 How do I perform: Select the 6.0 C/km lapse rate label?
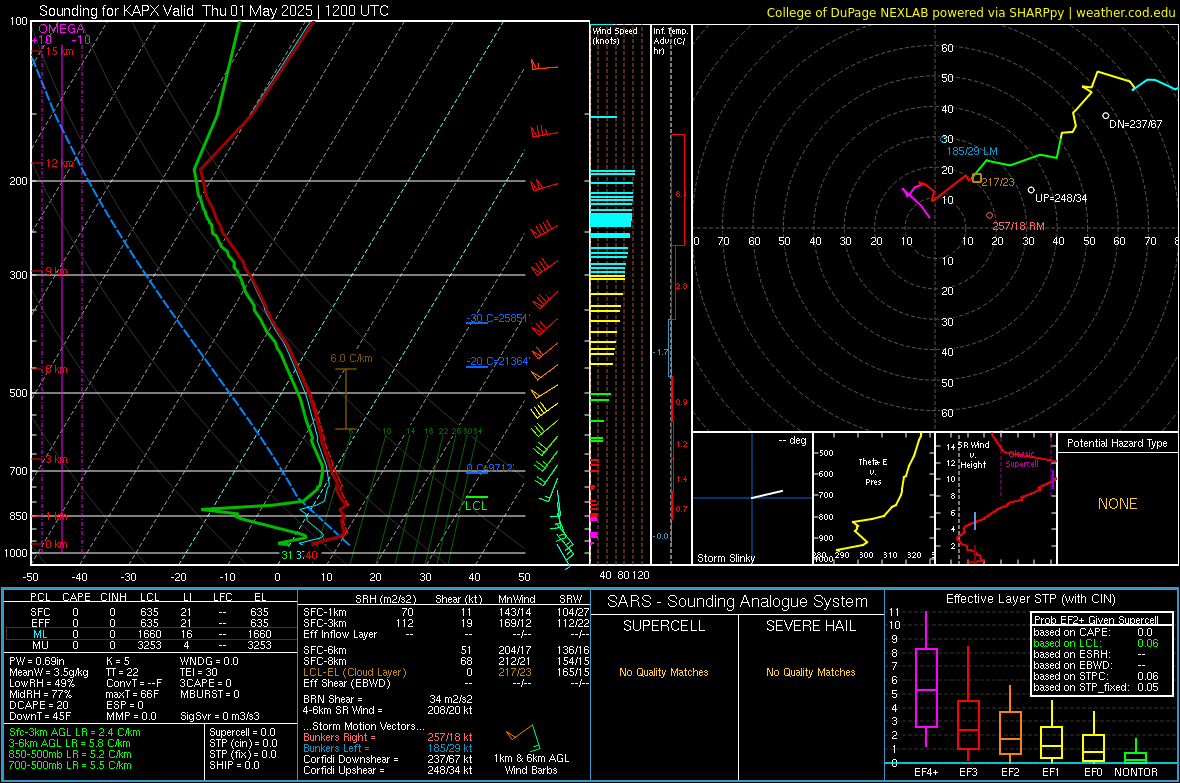(351, 358)
